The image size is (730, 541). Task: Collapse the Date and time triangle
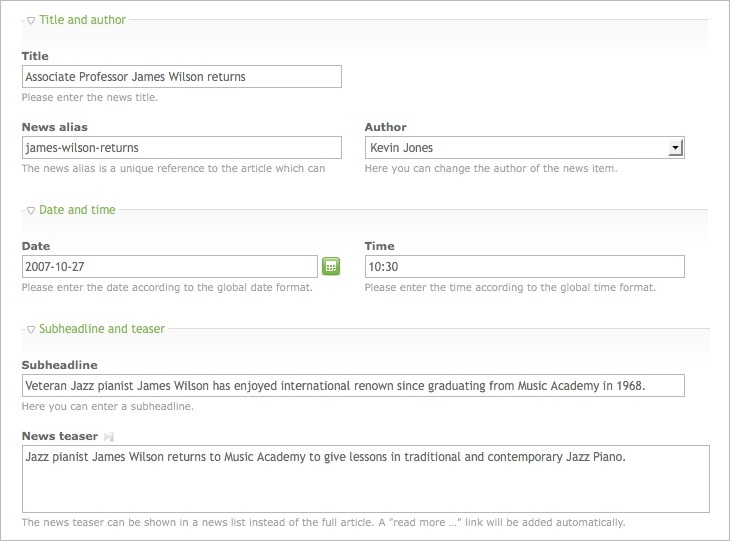(x=31, y=210)
